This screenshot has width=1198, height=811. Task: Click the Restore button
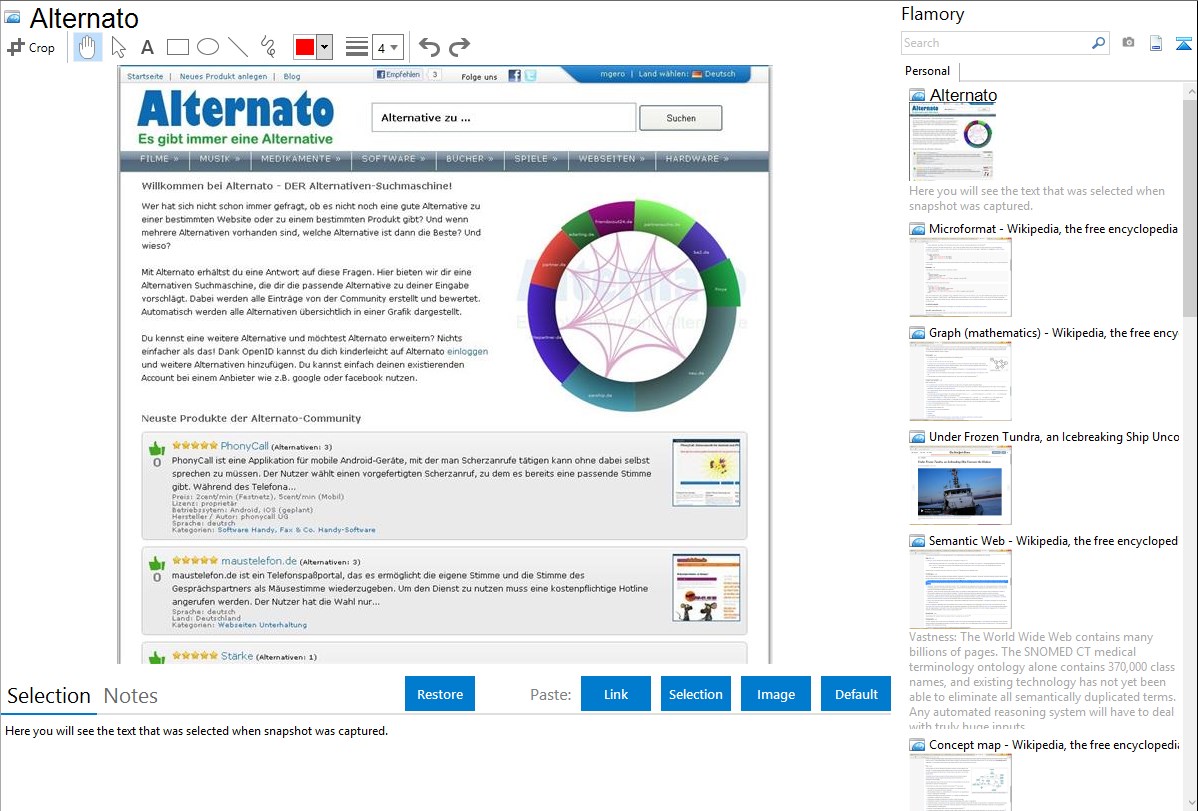[440, 694]
